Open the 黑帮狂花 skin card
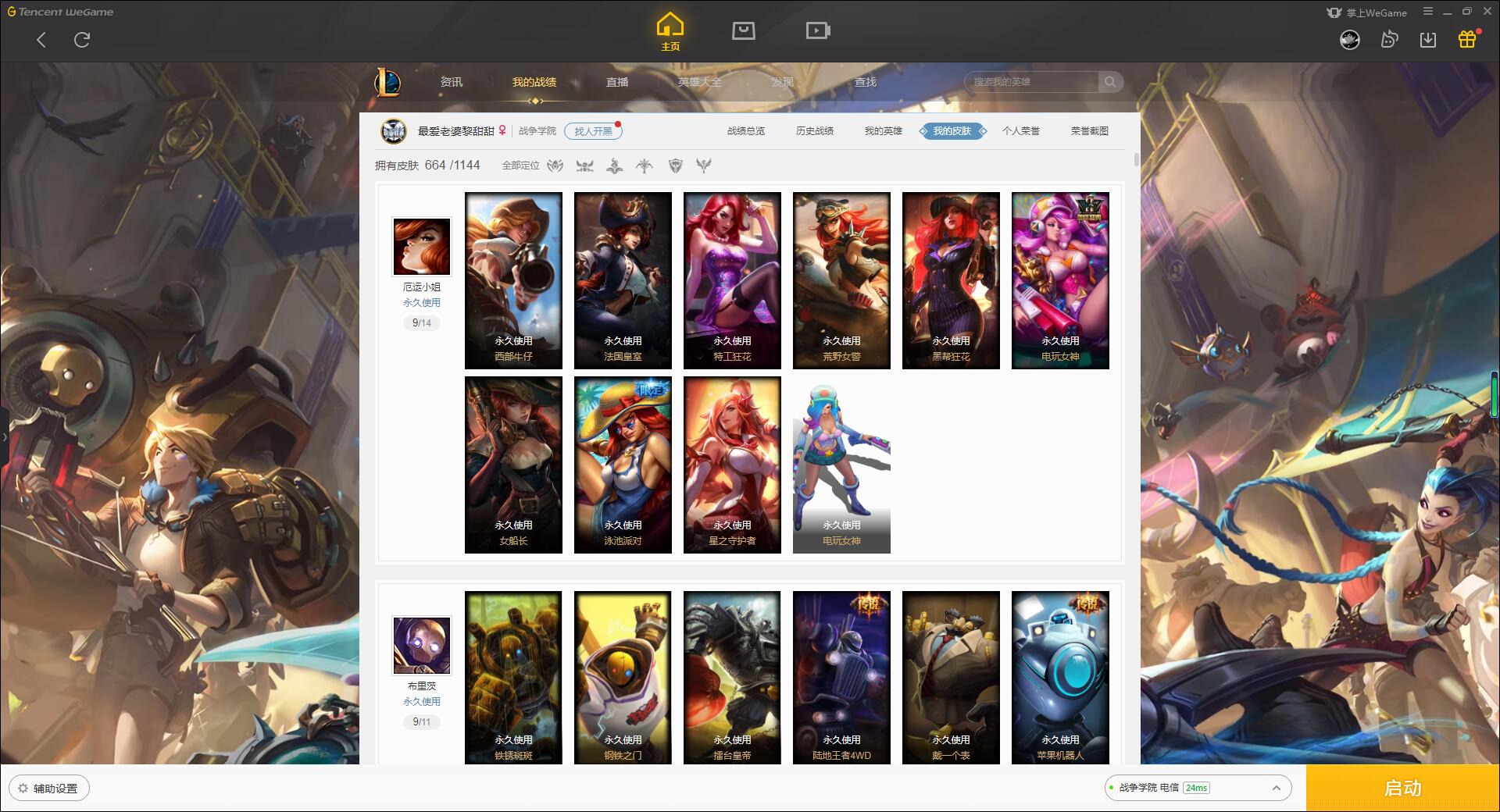Image resolution: width=1500 pixels, height=812 pixels. tap(951, 281)
